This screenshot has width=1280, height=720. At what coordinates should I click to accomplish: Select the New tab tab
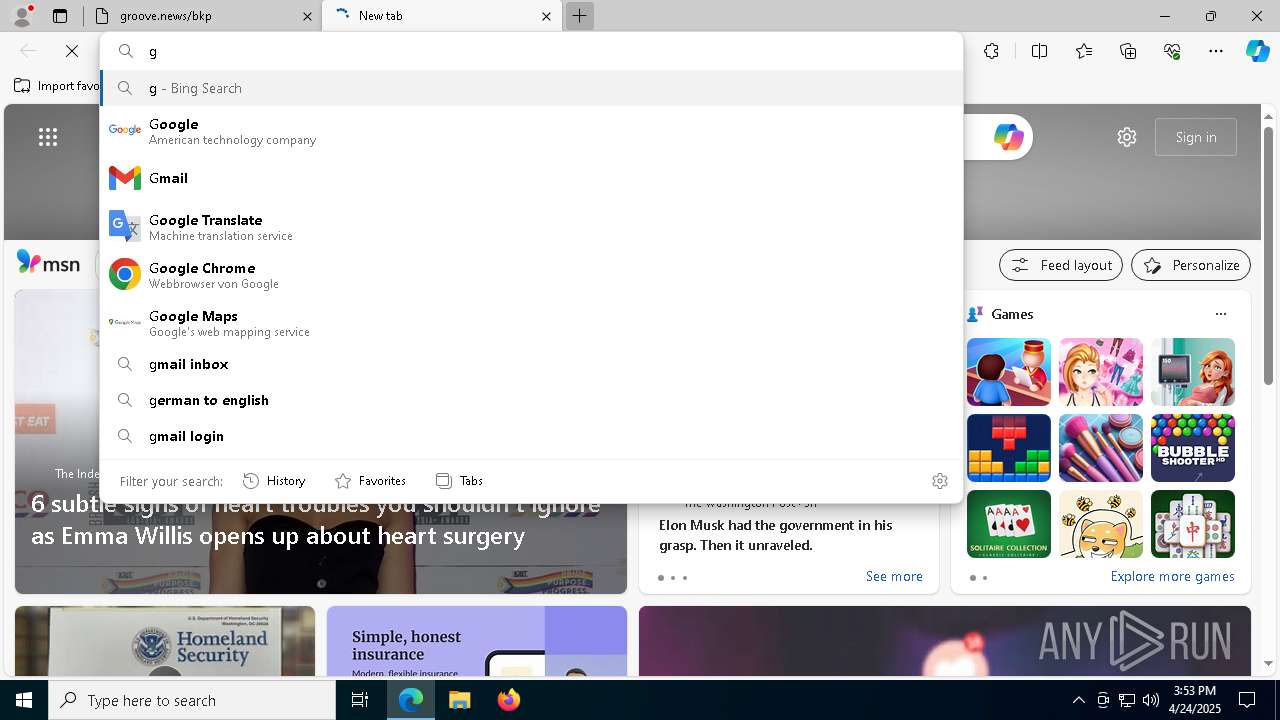(x=440, y=16)
